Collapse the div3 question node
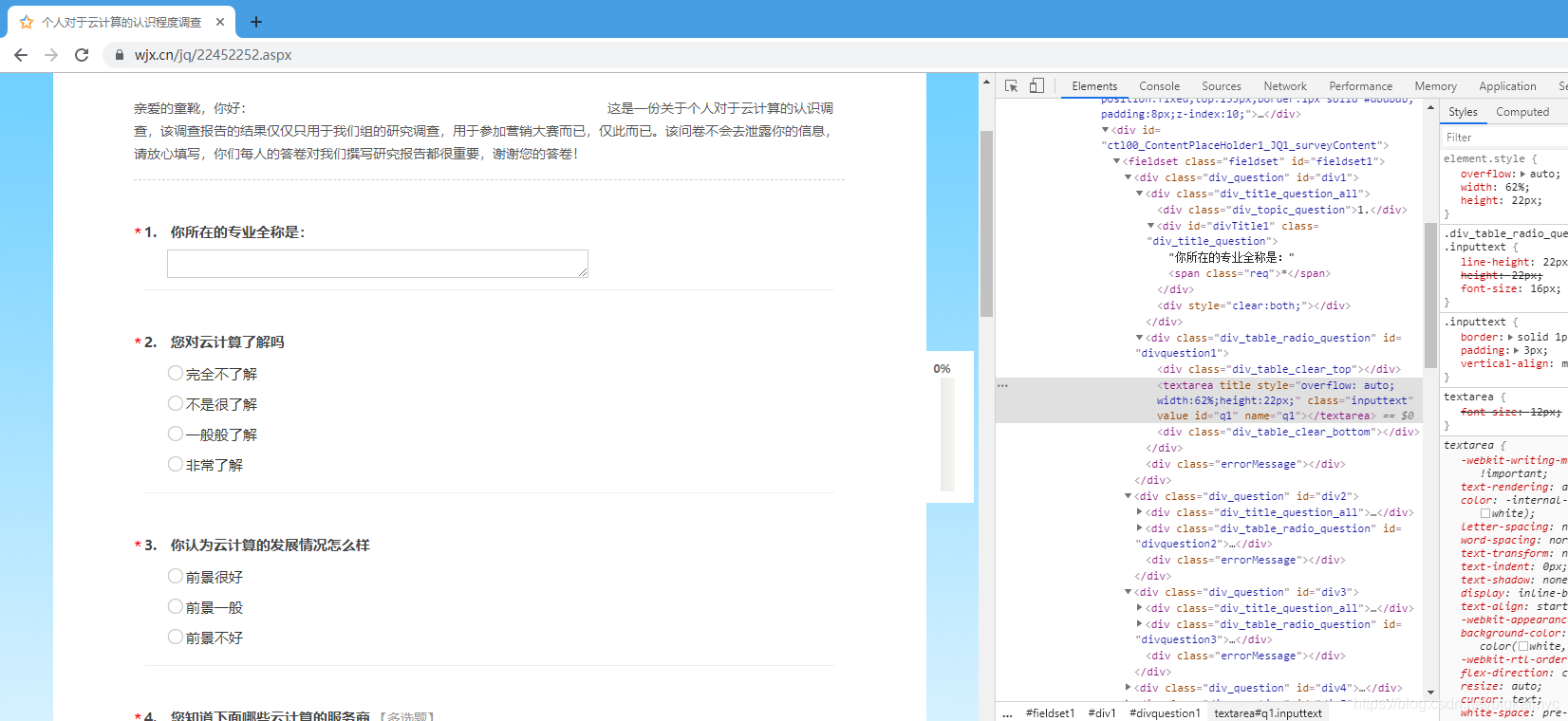Screen dimensions: 1568x721 click(1128, 592)
